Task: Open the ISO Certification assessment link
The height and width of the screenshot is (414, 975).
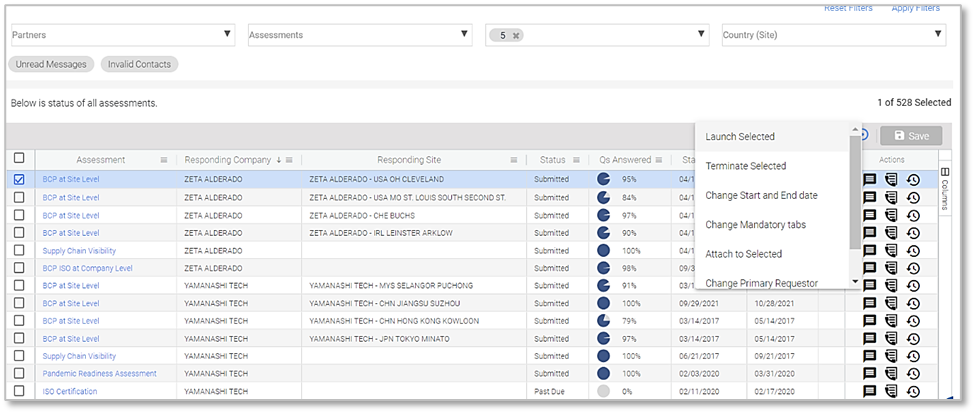Action: [x=70, y=392]
